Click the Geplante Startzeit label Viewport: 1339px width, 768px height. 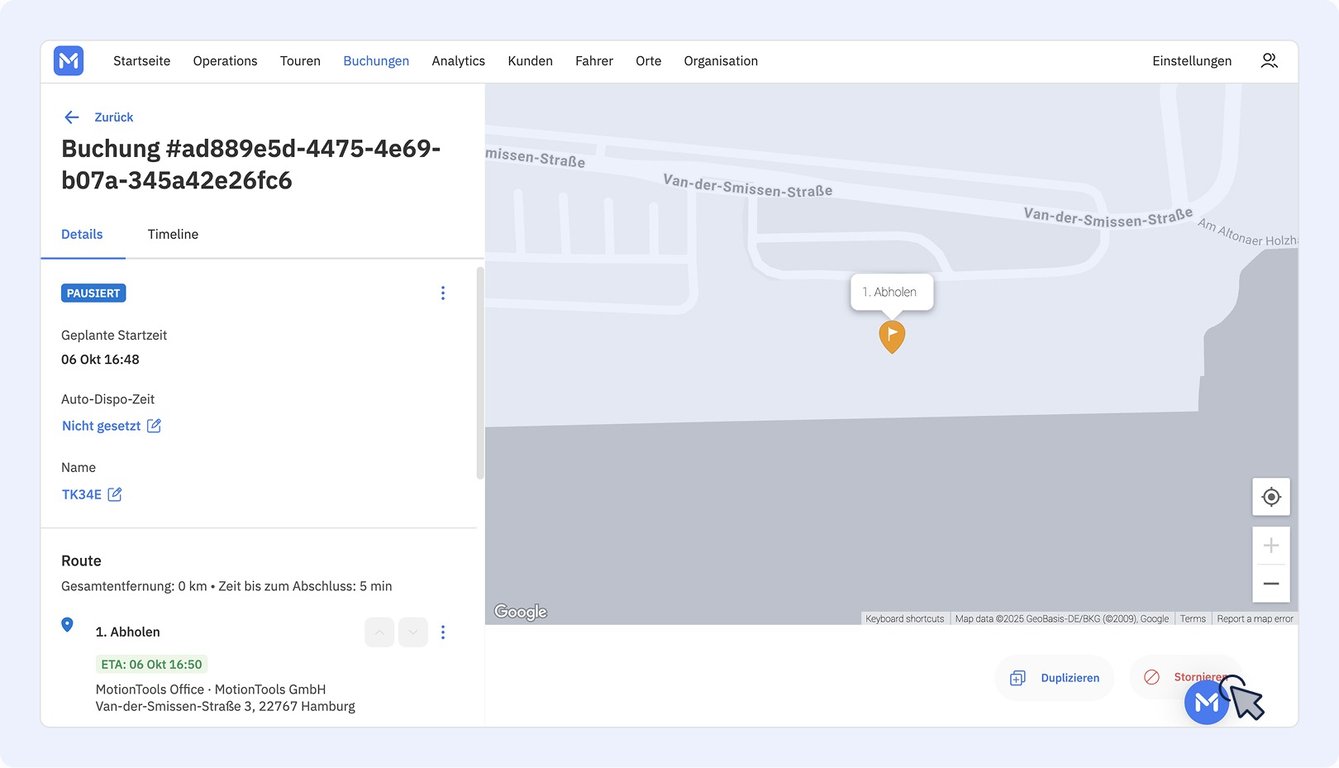(114, 335)
